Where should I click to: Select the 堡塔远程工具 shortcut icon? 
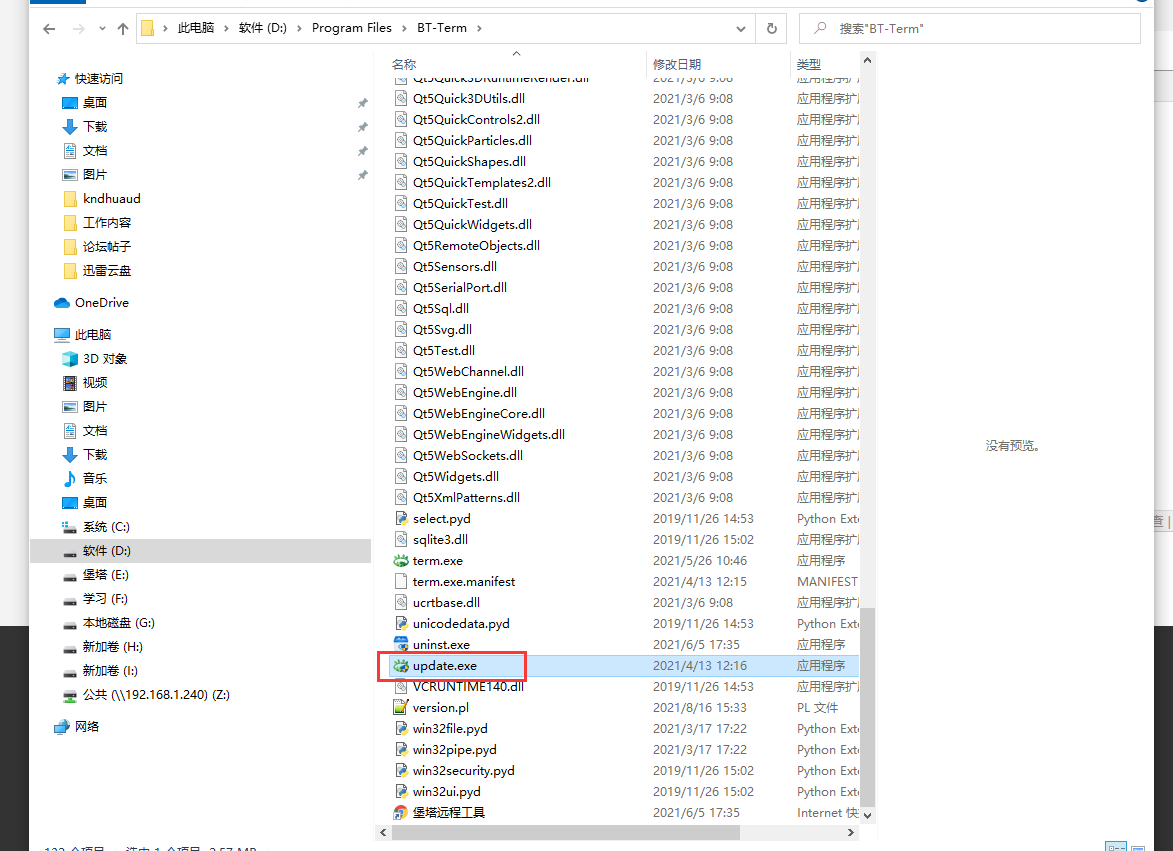point(401,812)
